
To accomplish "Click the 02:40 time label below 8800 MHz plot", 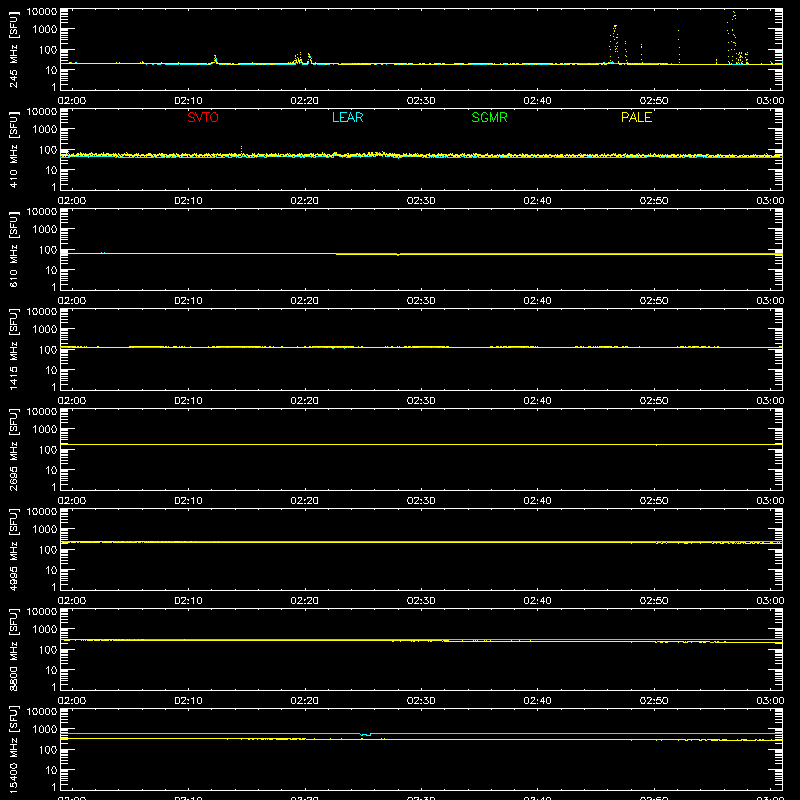I will [537, 701].
